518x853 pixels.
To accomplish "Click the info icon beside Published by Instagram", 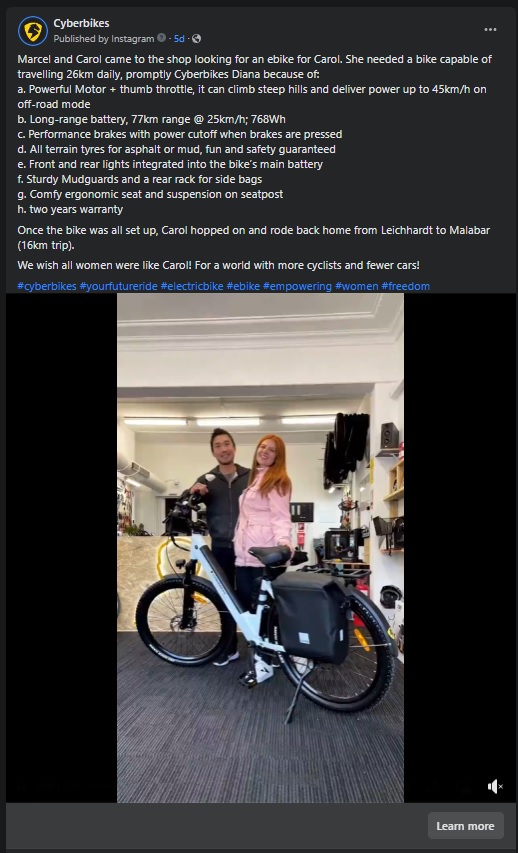I will [x=161, y=38].
